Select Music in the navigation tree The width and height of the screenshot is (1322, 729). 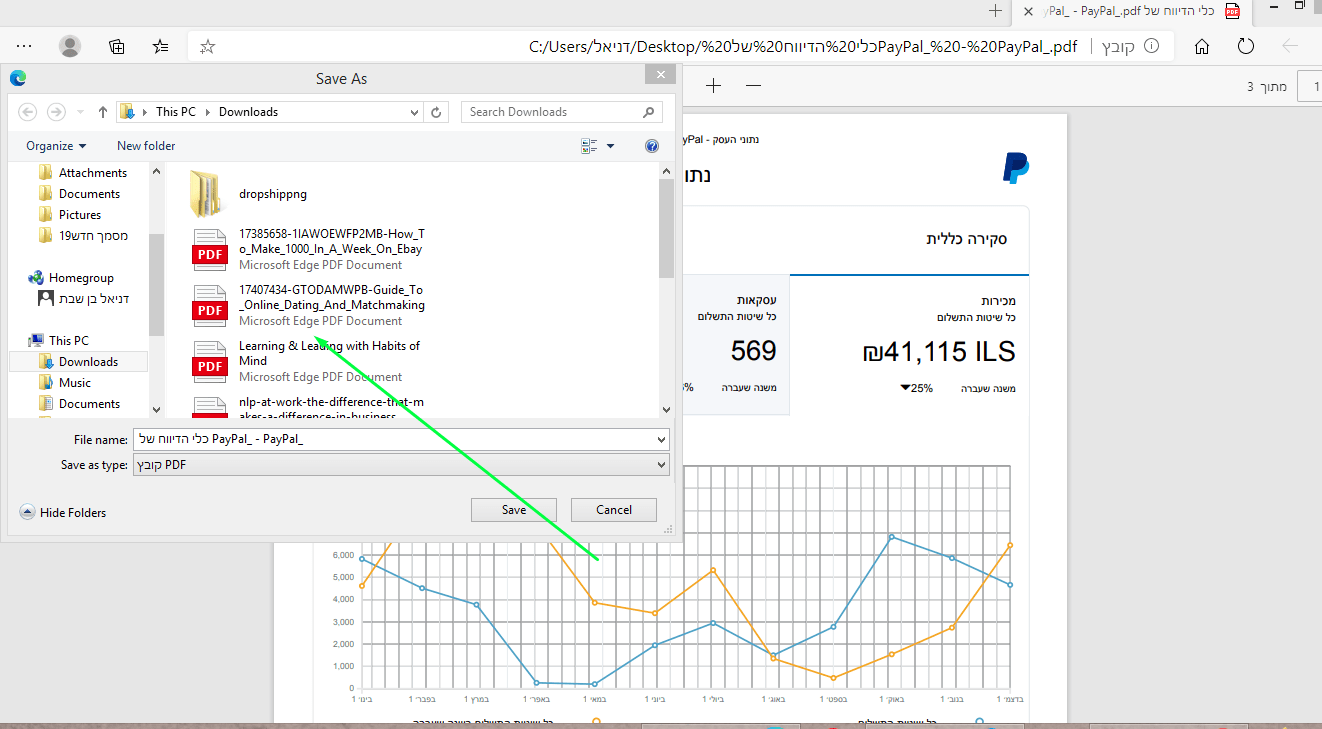[75, 383]
